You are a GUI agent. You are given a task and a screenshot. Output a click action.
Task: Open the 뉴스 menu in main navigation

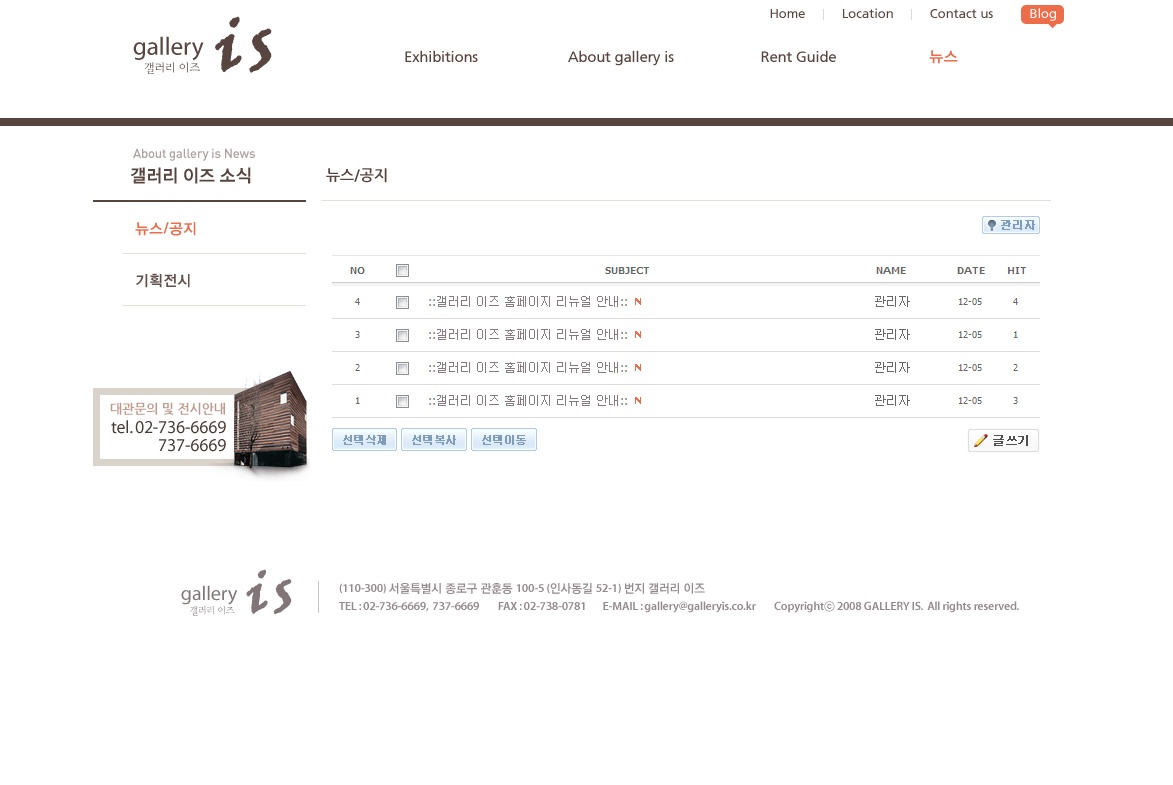click(x=943, y=57)
